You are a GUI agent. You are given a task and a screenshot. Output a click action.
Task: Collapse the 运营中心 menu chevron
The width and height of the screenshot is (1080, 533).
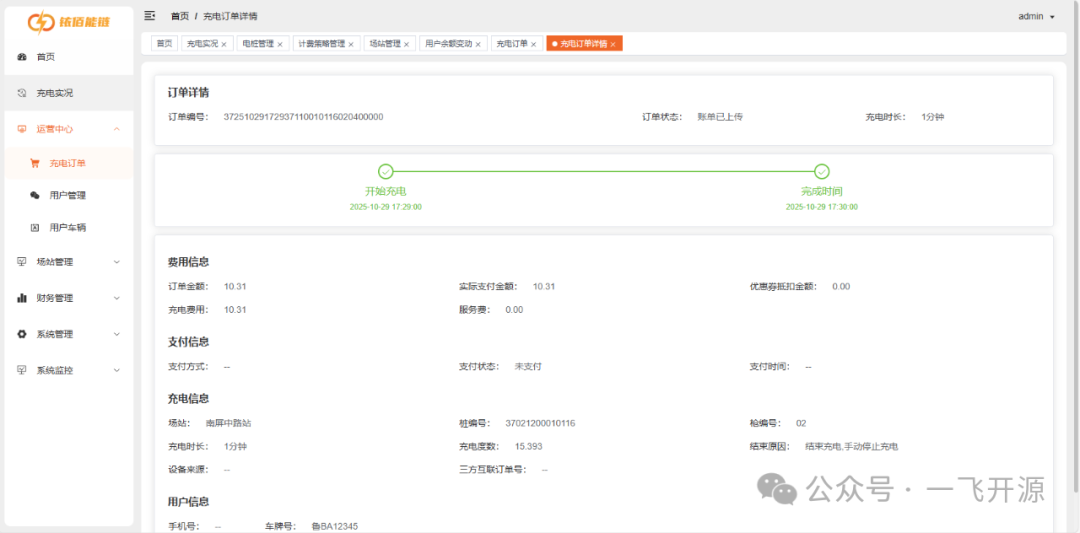[117, 129]
